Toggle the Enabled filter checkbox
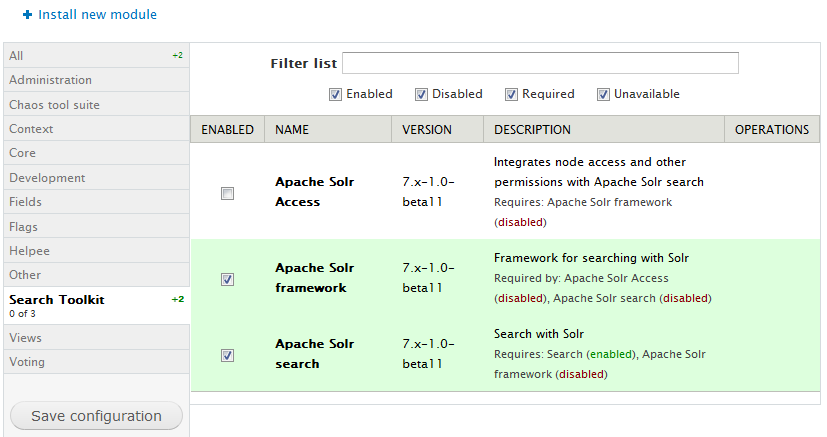 point(335,95)
